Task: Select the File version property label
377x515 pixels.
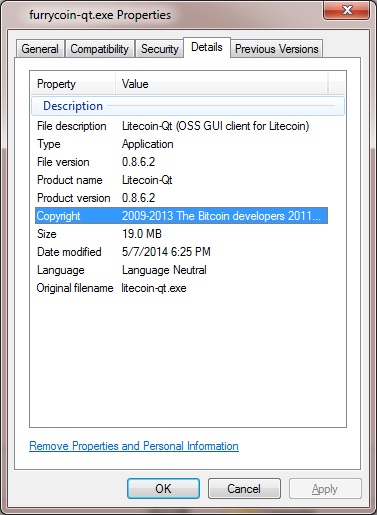Action: [63, 162]
